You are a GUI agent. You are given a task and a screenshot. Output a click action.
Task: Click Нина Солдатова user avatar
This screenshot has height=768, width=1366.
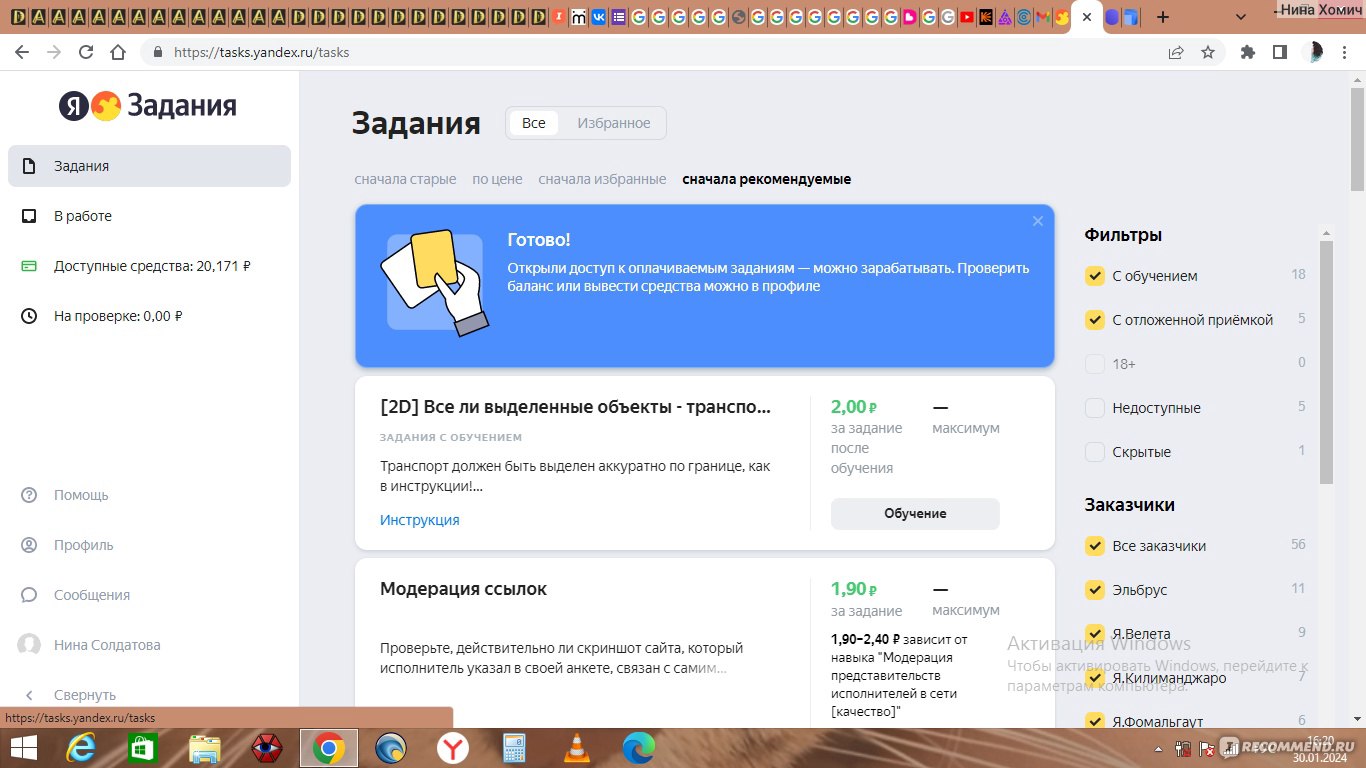pos(30,645)
